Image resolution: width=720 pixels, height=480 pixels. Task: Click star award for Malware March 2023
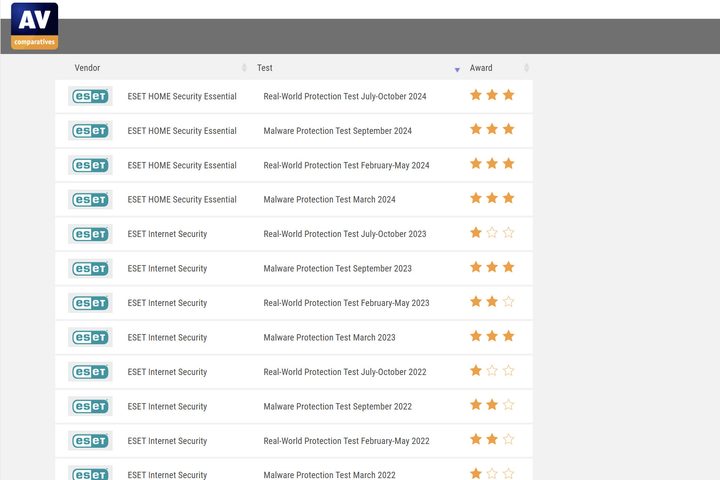pyautogui.click(x=492, y=336)
